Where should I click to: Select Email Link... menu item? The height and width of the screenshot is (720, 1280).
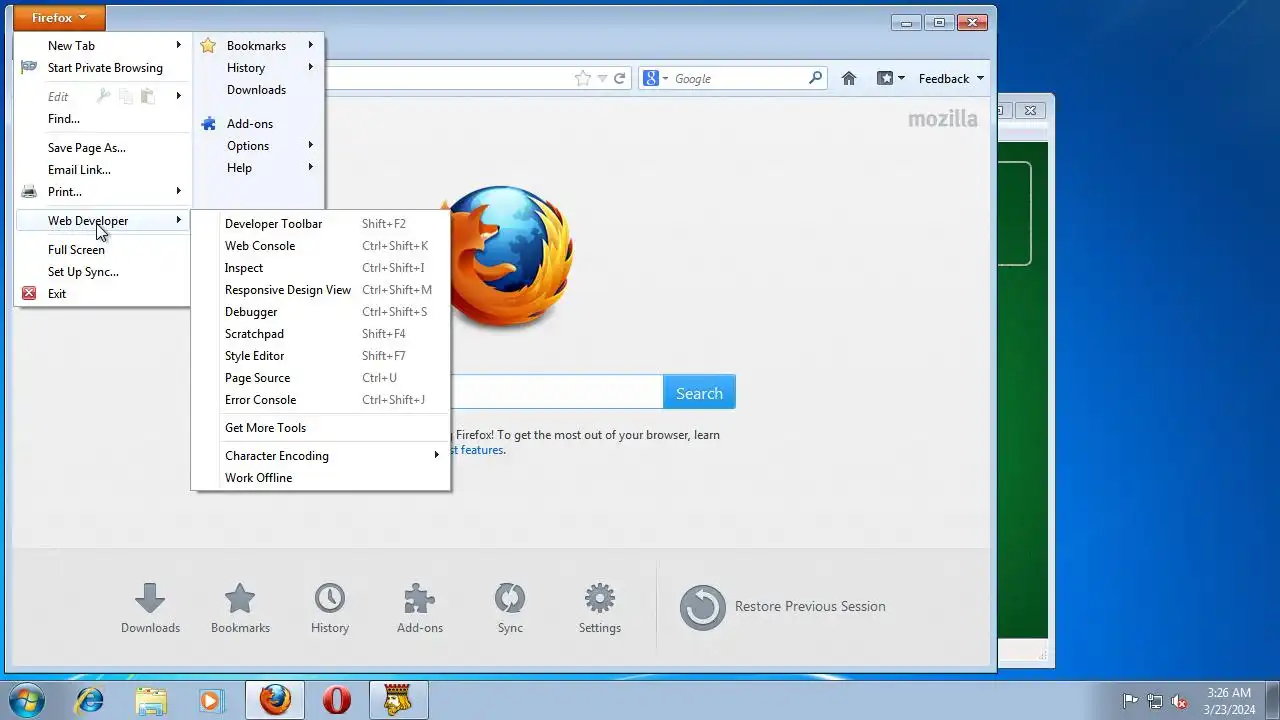[x=102, y=170]
